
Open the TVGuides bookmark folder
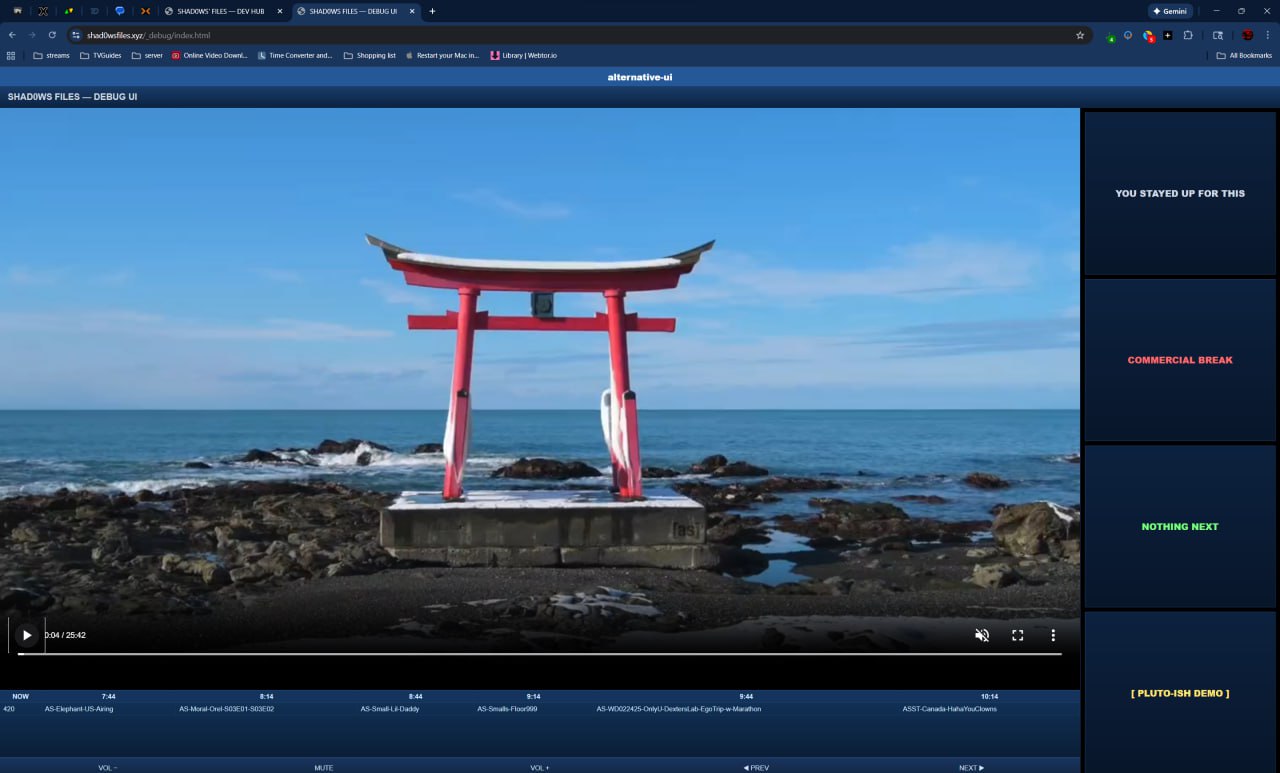pos(100,56)
